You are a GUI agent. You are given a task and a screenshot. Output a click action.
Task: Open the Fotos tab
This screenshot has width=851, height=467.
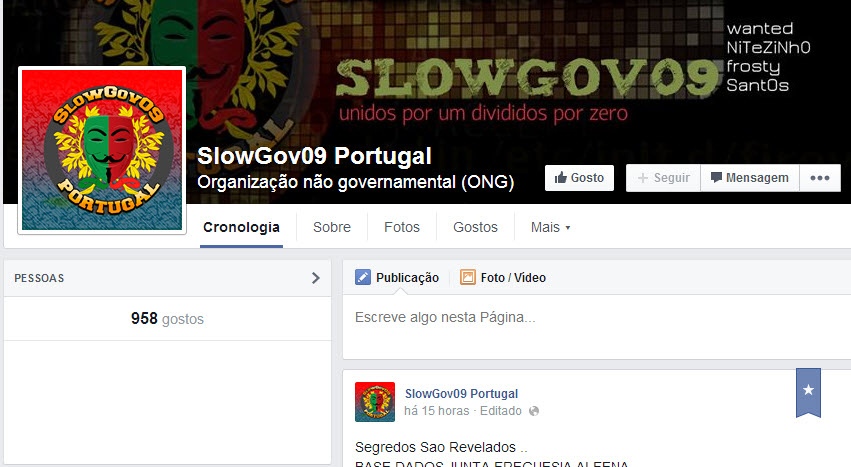point(402,227)
